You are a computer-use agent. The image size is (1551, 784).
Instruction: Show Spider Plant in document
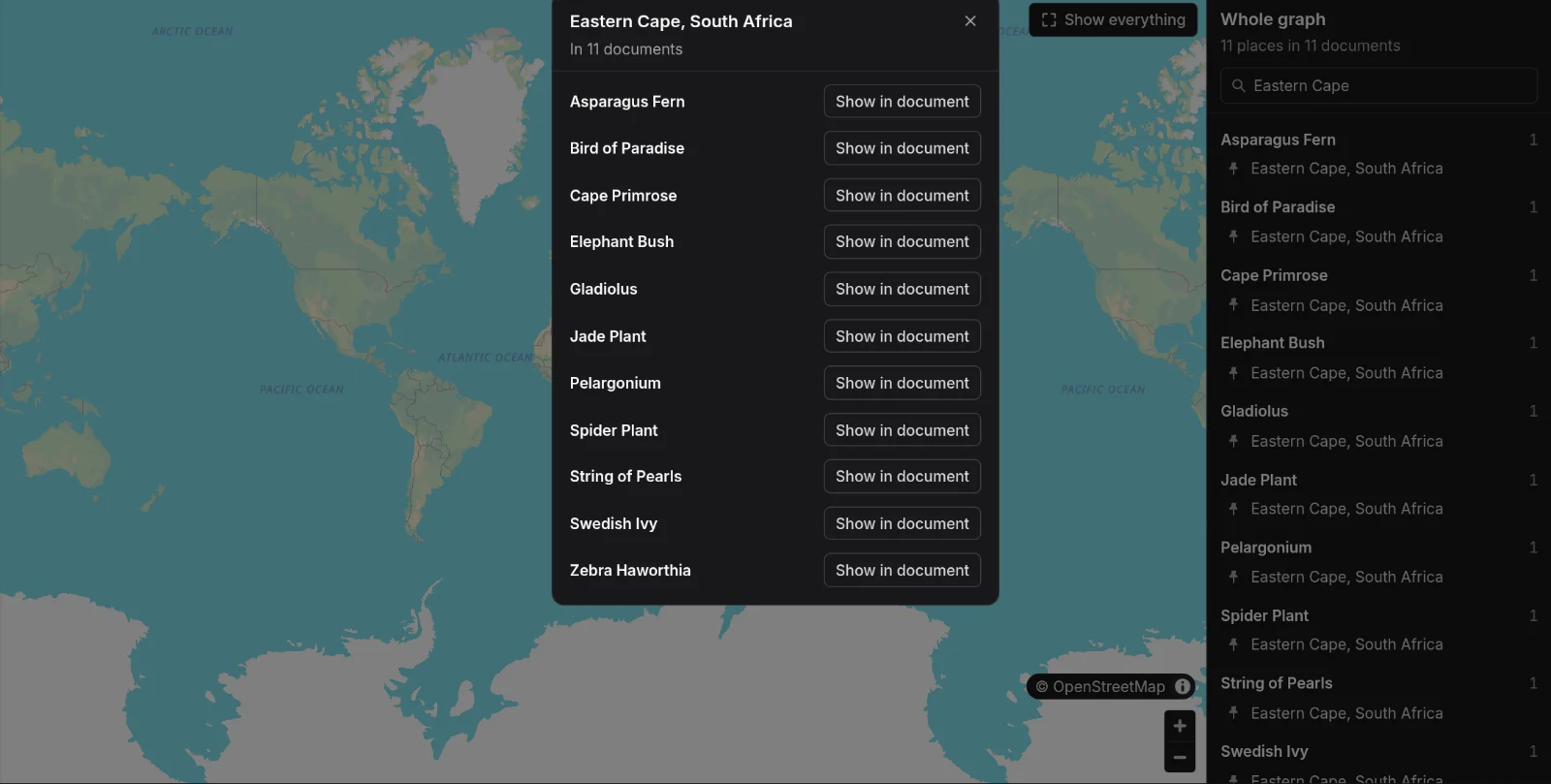point(902,430)
